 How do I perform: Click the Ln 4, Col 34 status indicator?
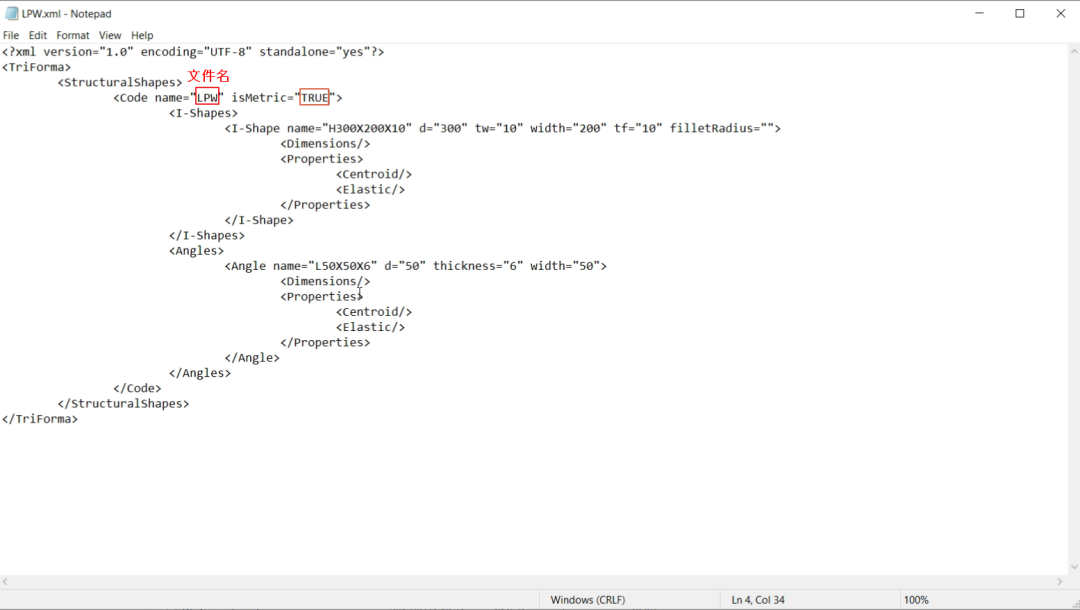pos(758,600)
